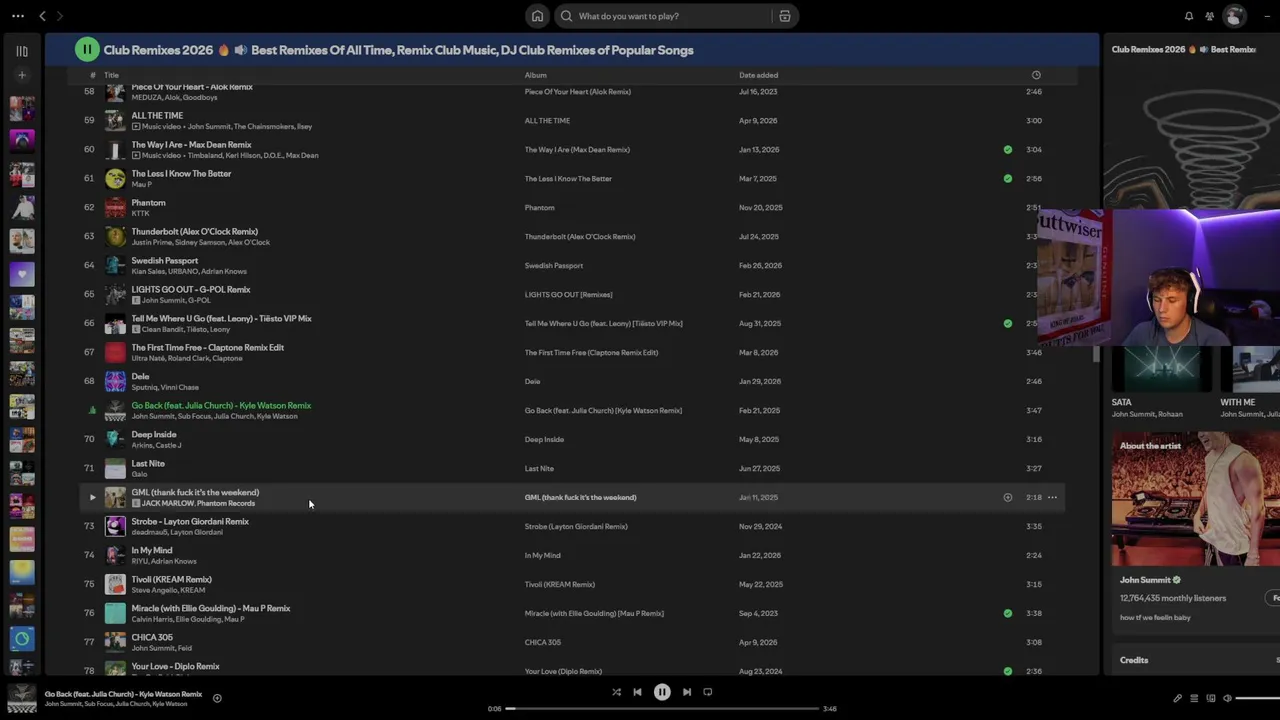Skip to the previous track
The width and height of the screenshot is (1280, 720).
637,692
